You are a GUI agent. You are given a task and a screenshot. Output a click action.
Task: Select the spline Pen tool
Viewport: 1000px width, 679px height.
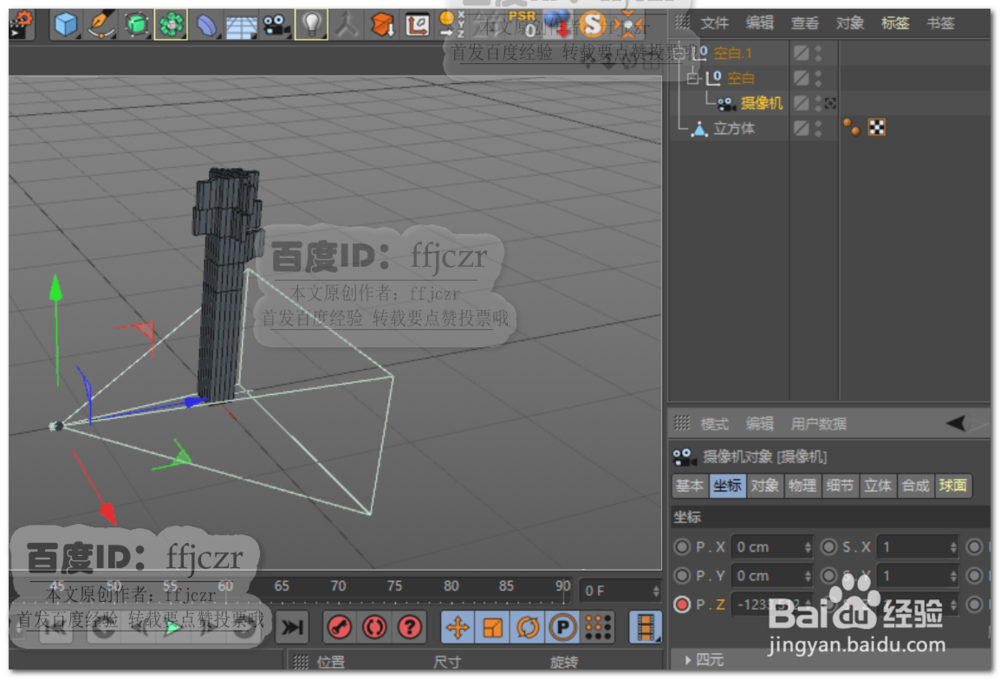(101, 25)
